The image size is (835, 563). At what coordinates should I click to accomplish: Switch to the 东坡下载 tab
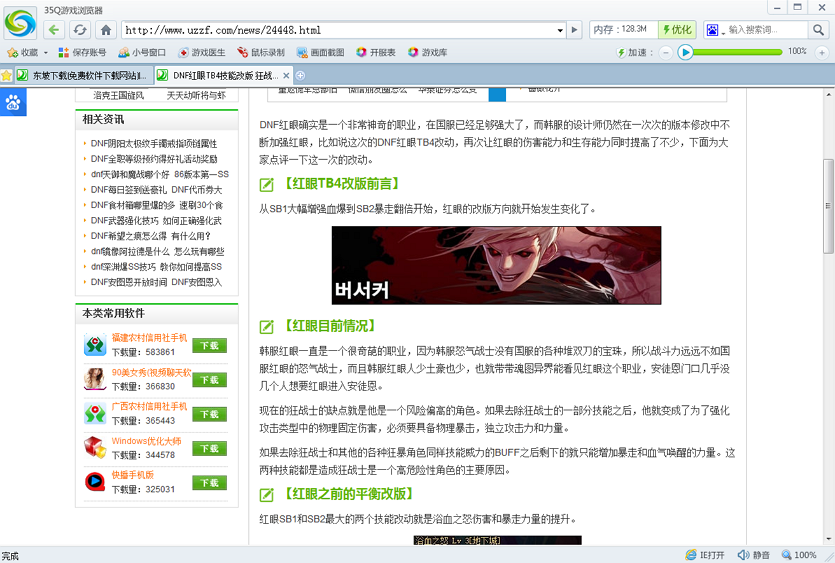pos(84,76)
